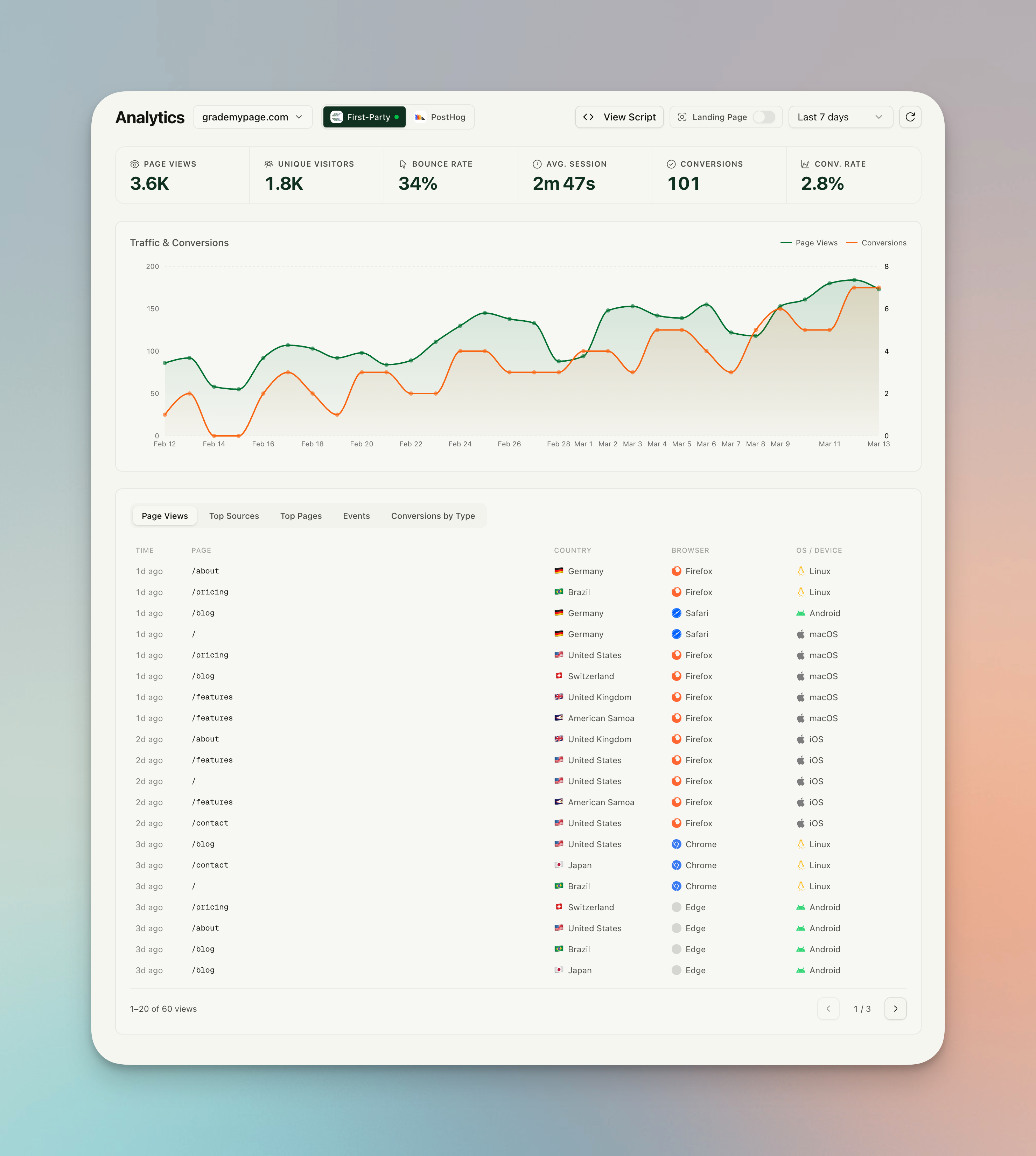Select the Events tab
The image size is (1036, 1156).
356,516
